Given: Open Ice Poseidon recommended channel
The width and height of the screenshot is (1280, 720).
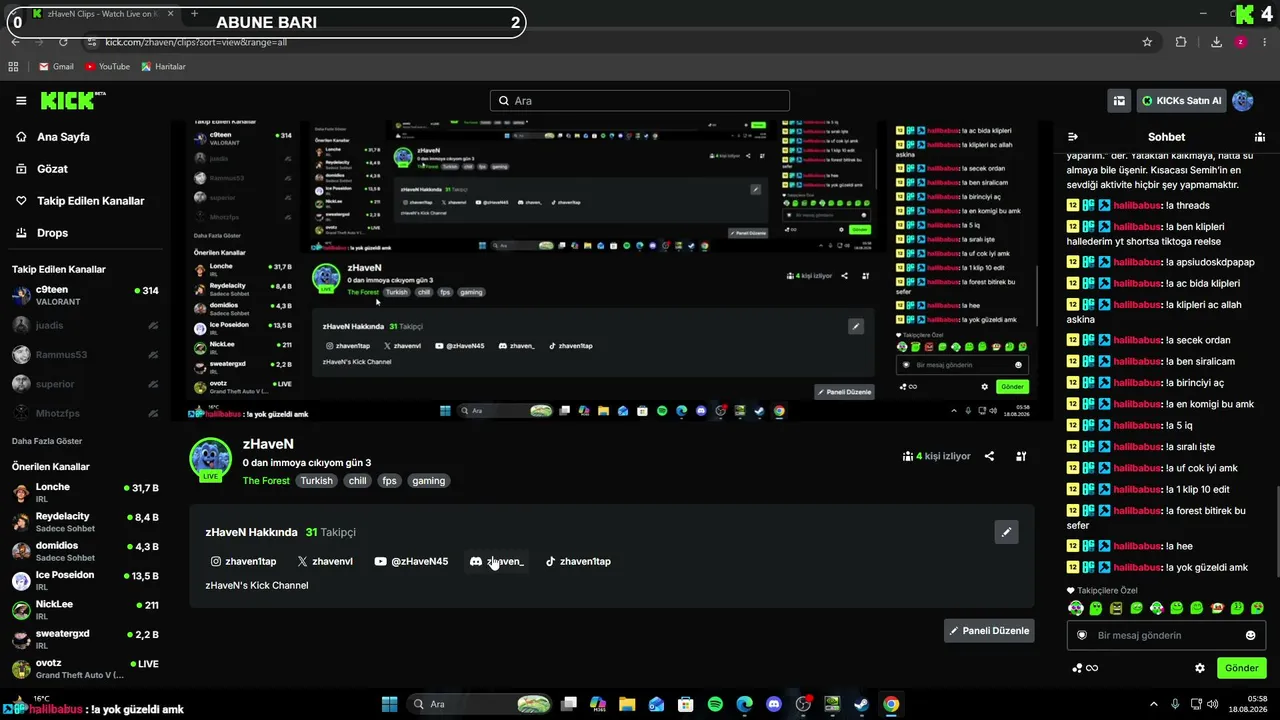Looking at the screenshot, I should [86, 581].
